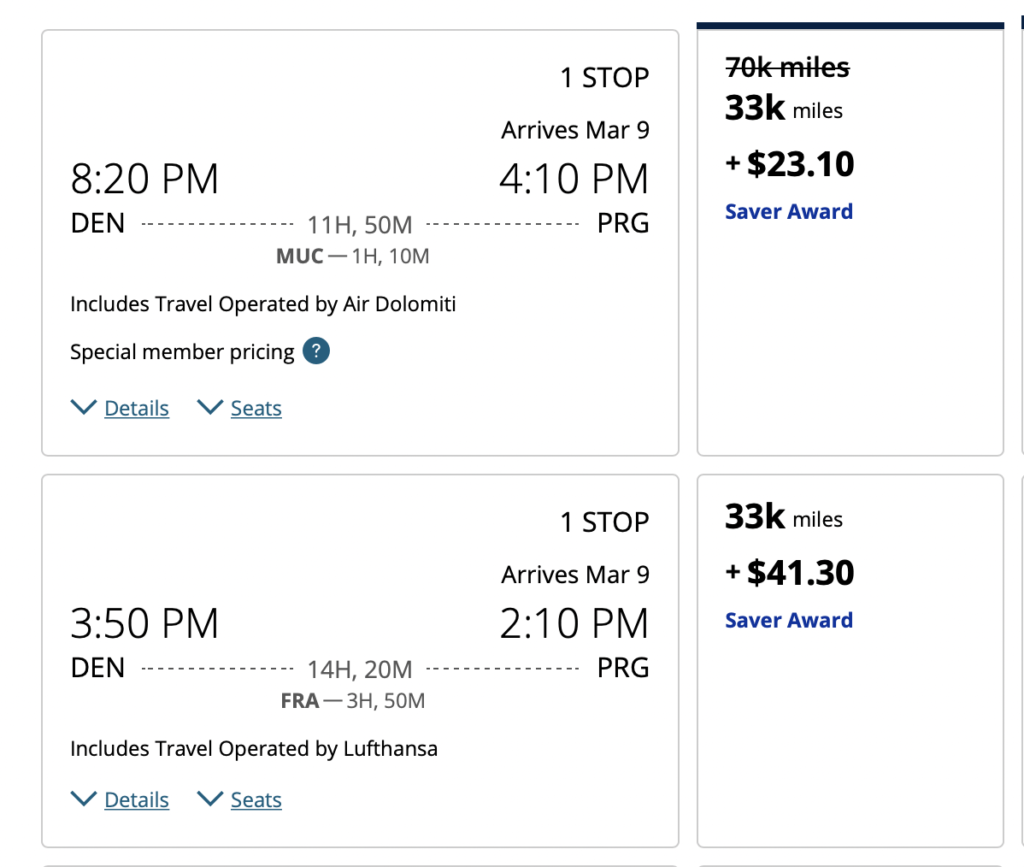Expand Seats for the 8:20 PM flight
This screenshot has width=1024, height=867.
point(255,408)
